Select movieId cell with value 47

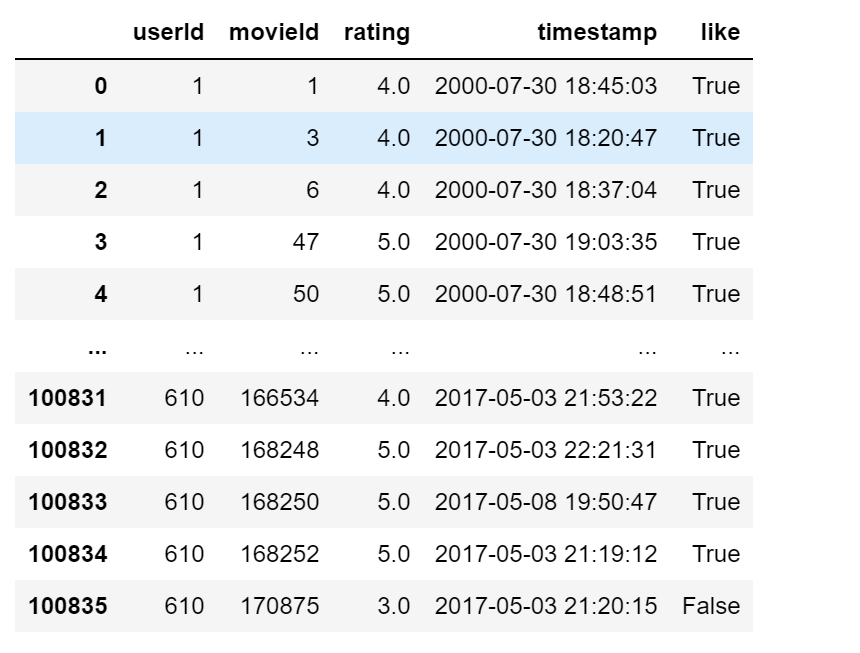pyautogui.click(x=306, y=242)
